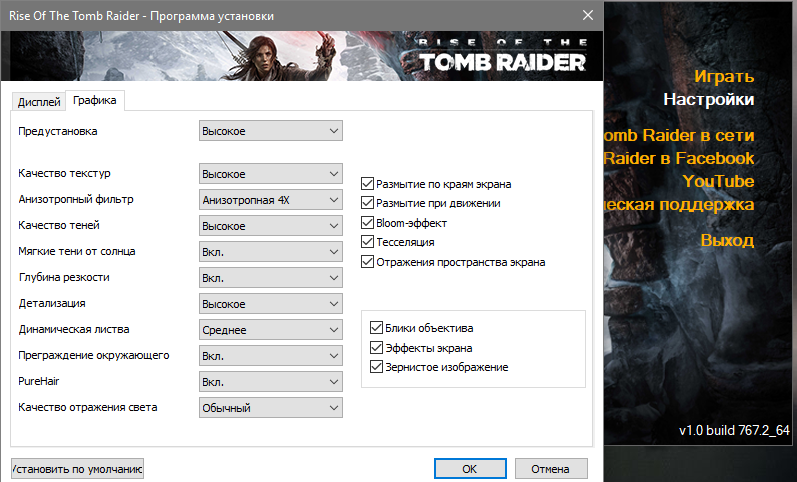Click the PureHair label

click(39, 381)
